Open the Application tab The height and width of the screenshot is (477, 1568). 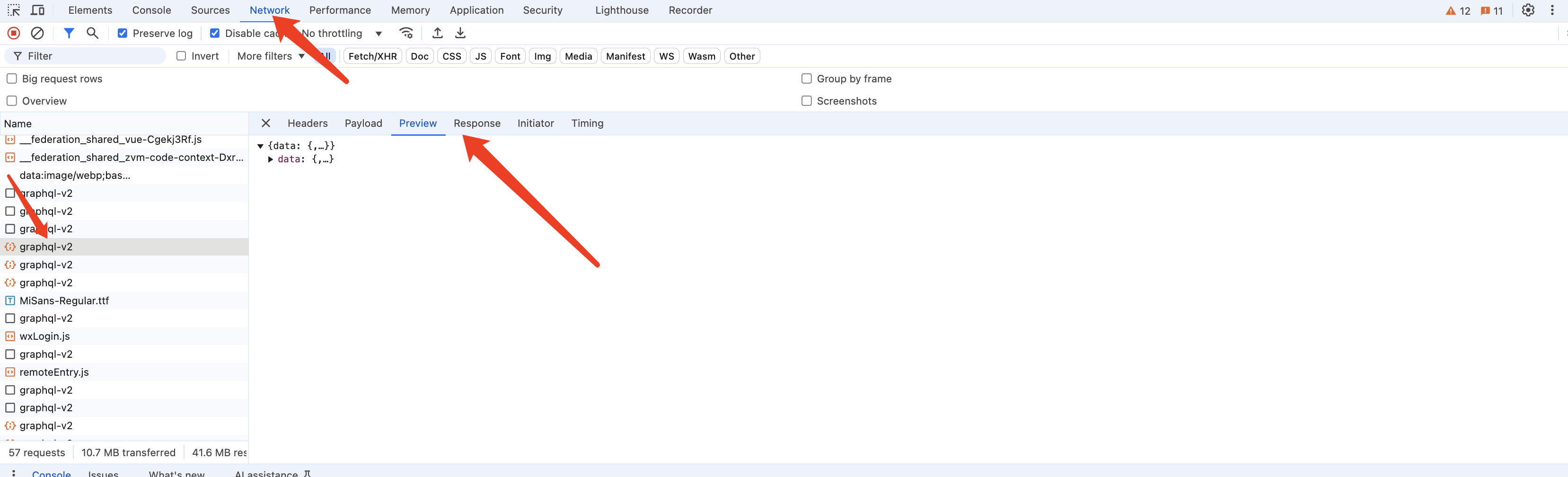(x=476, y=10)
